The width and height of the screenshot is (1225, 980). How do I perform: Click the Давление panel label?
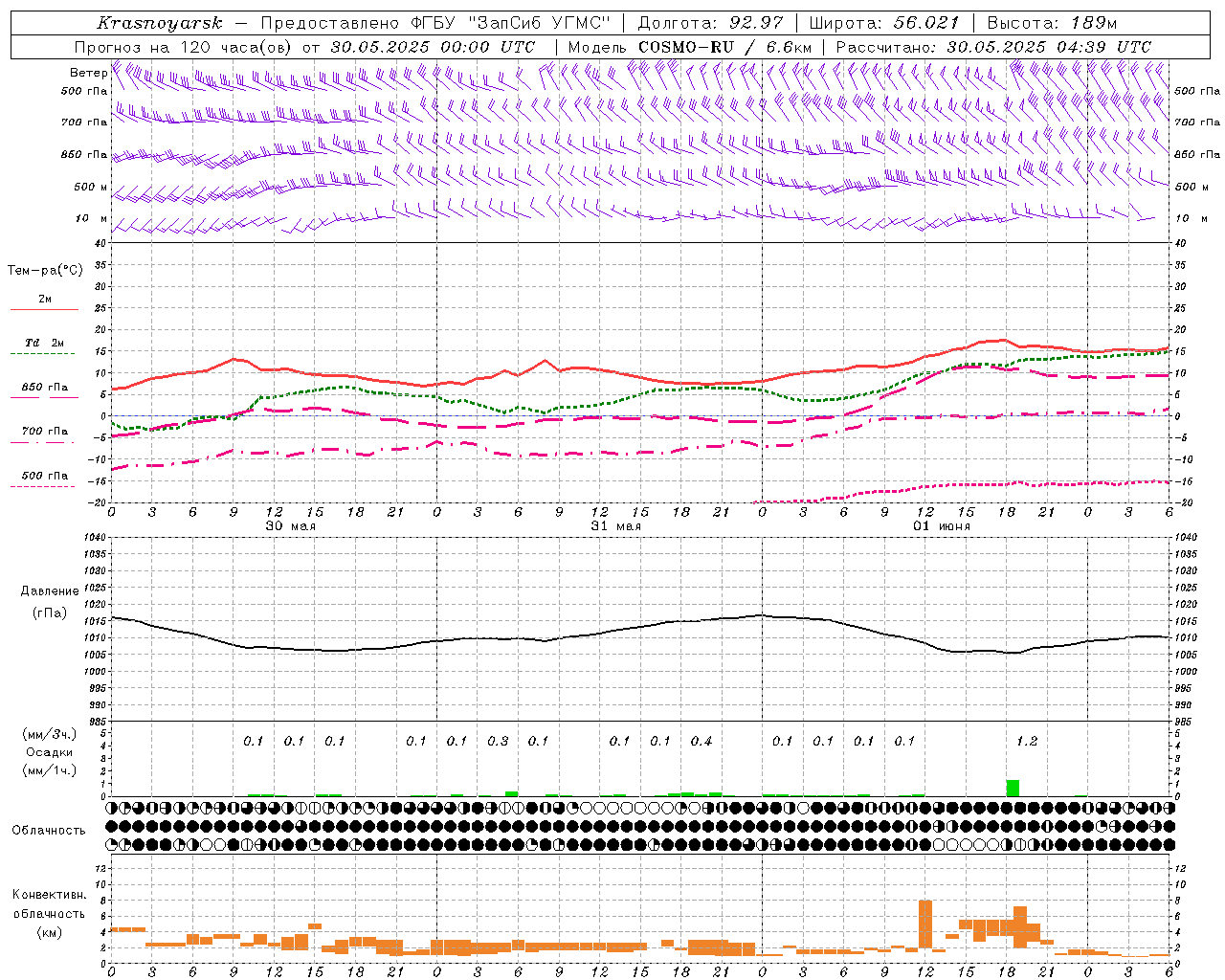click(50, 591)
